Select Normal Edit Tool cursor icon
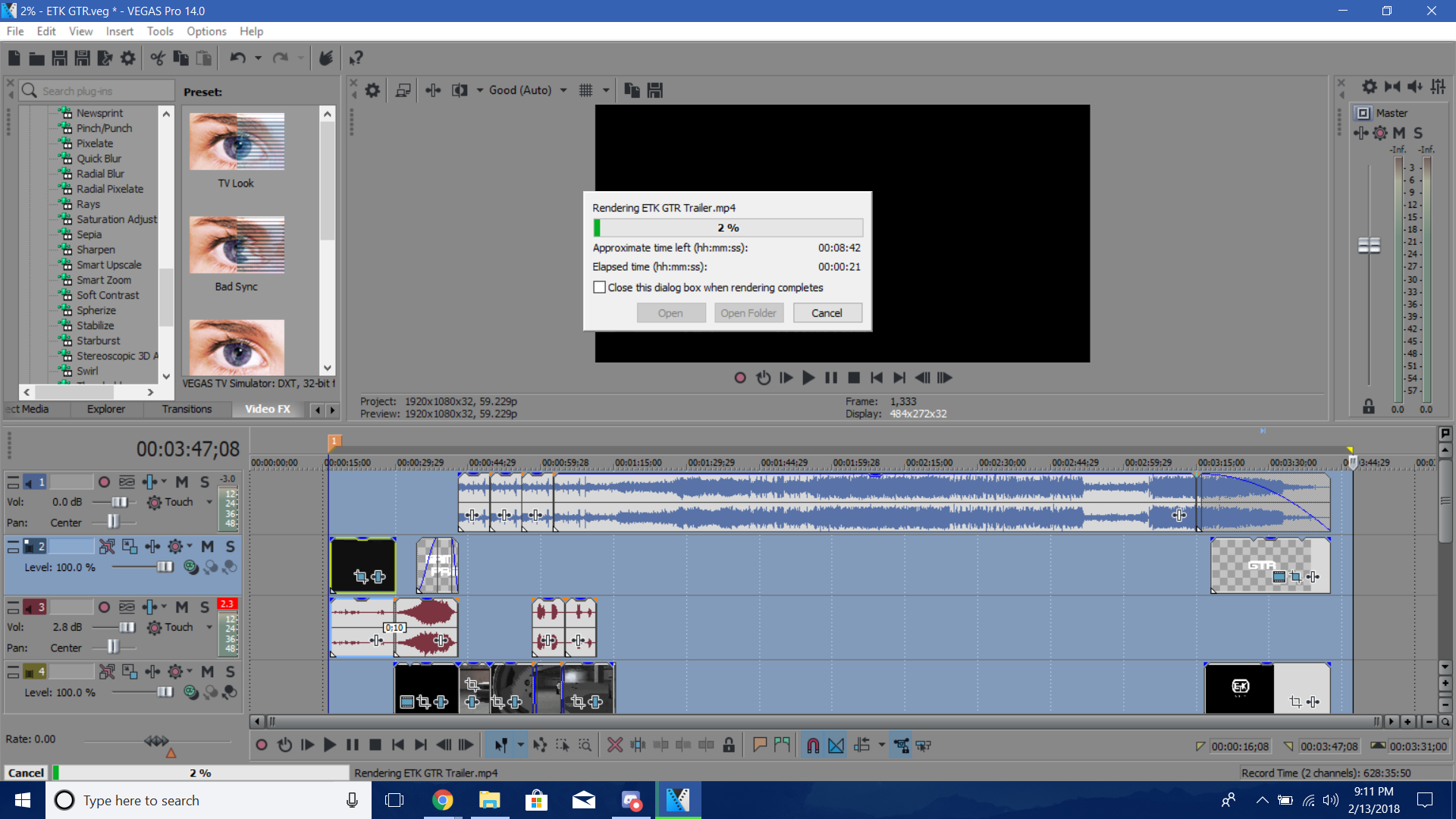This screenshot has height=819, width=1456. pos(500,745)
